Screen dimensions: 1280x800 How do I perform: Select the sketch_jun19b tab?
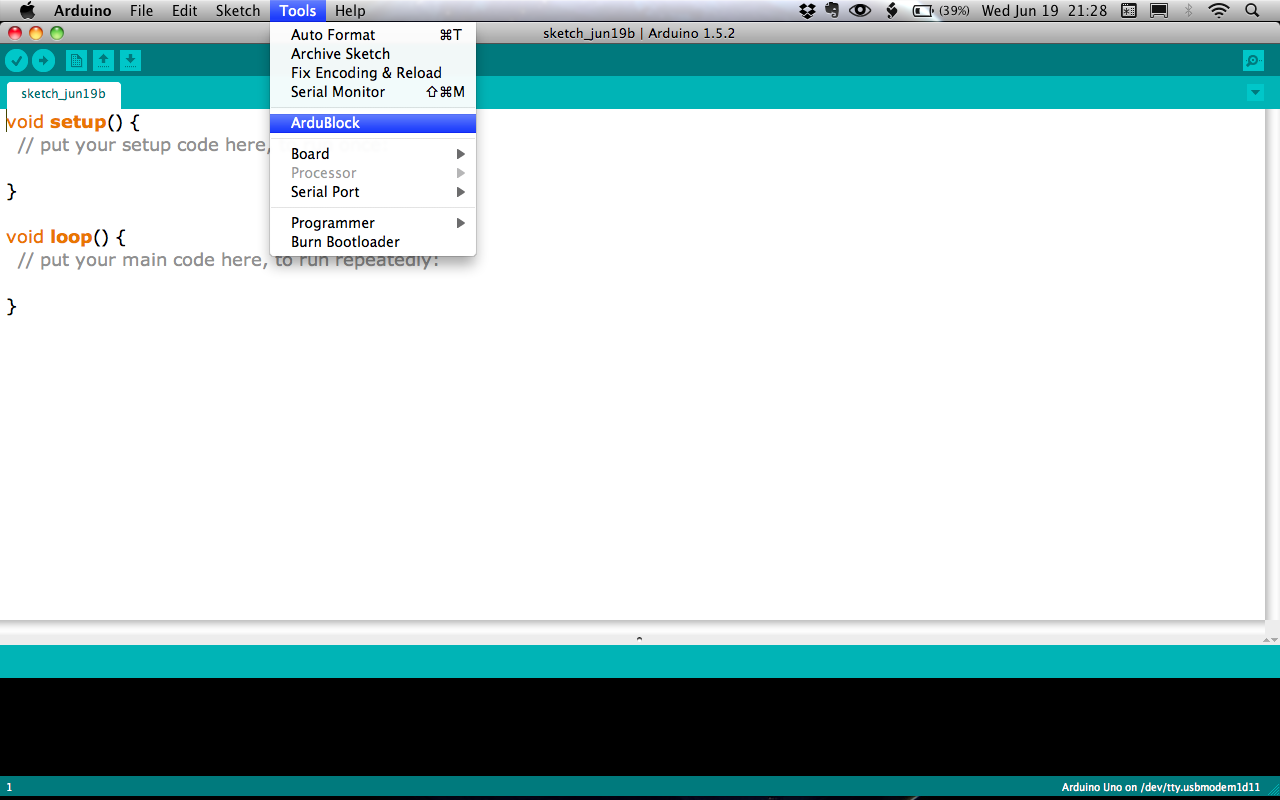point(64,94)
